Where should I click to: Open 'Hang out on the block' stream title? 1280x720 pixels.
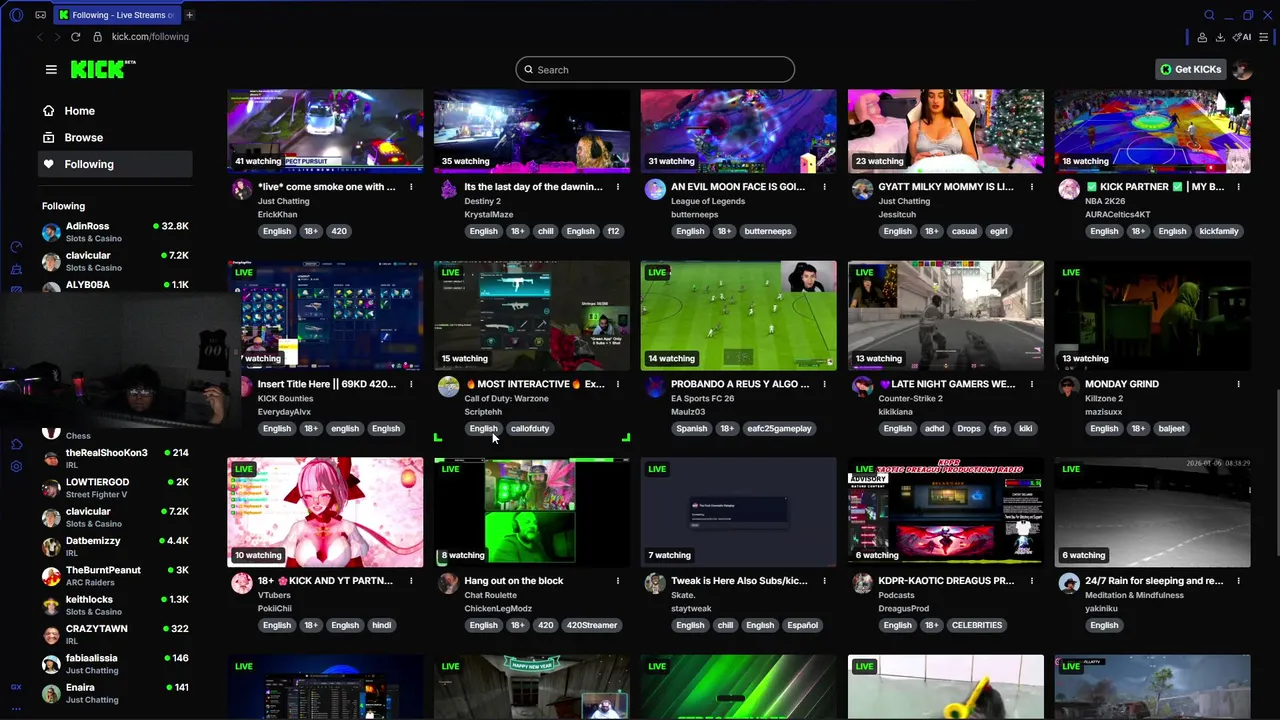pos(514,581)
